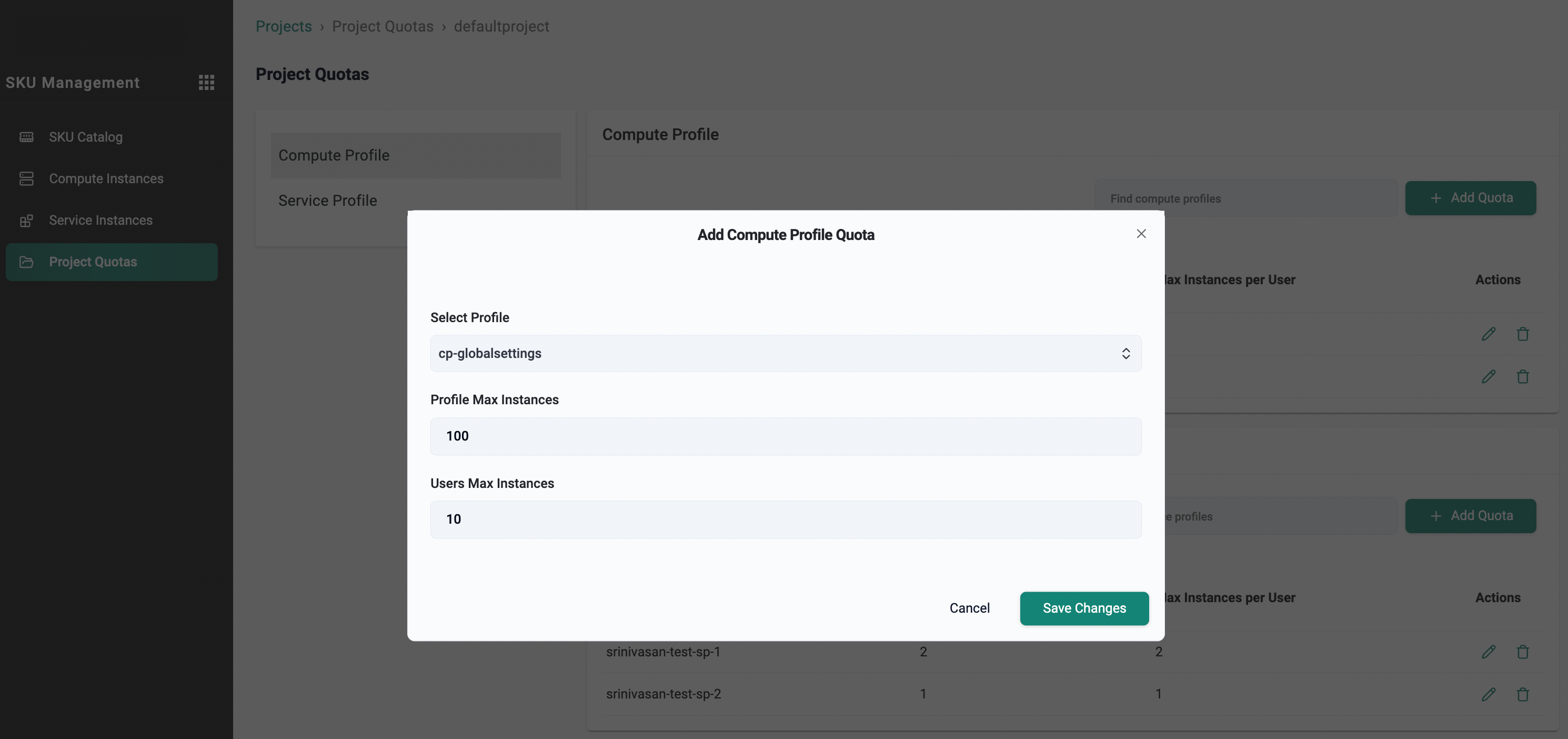Switch to the Service Profile tab

327,200
